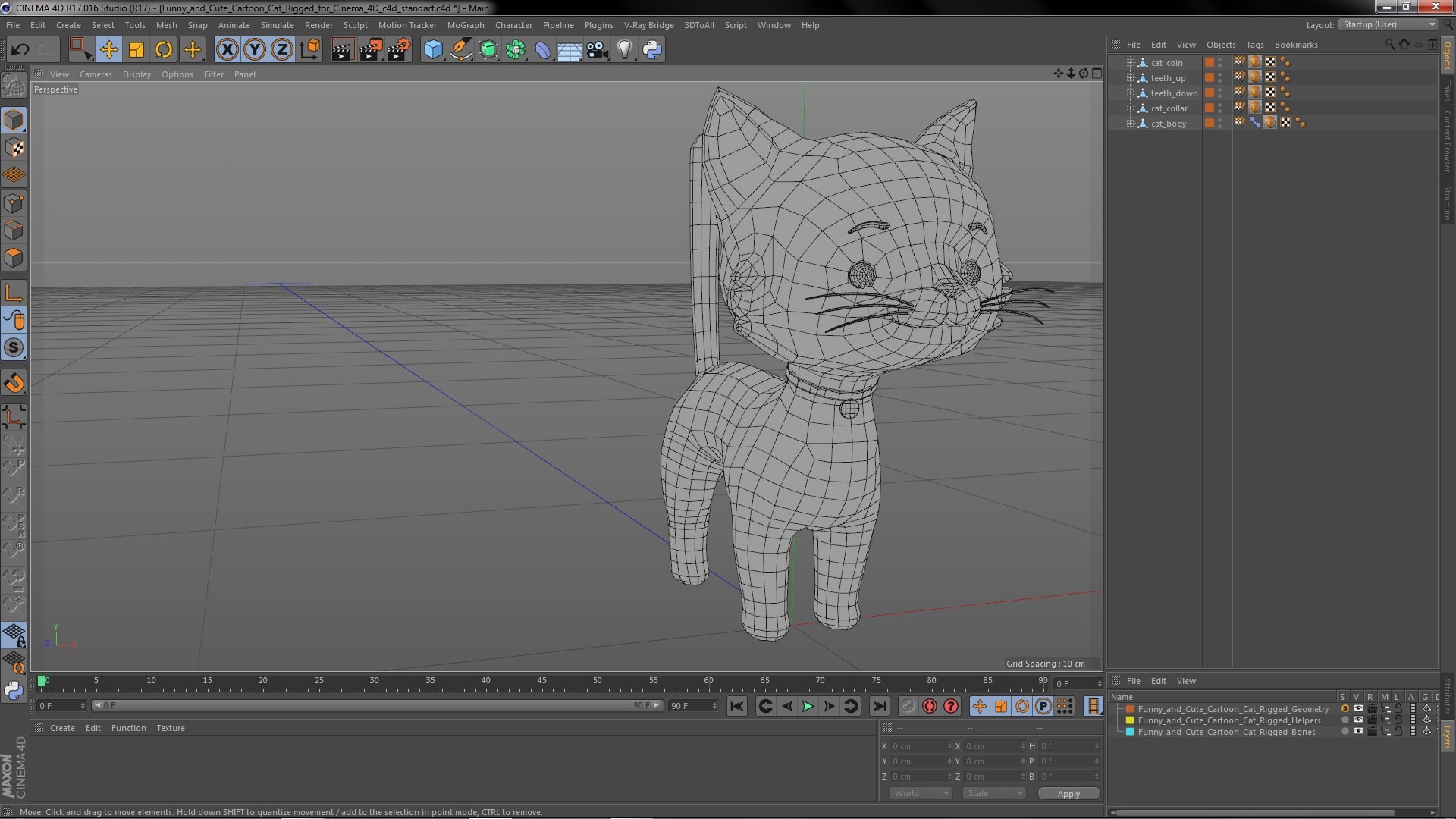Image resolution: width=1456 pixels, height=819 pixels.
Task: Toggle Autokeying button in timeline
Action: (x=930, y=706)
